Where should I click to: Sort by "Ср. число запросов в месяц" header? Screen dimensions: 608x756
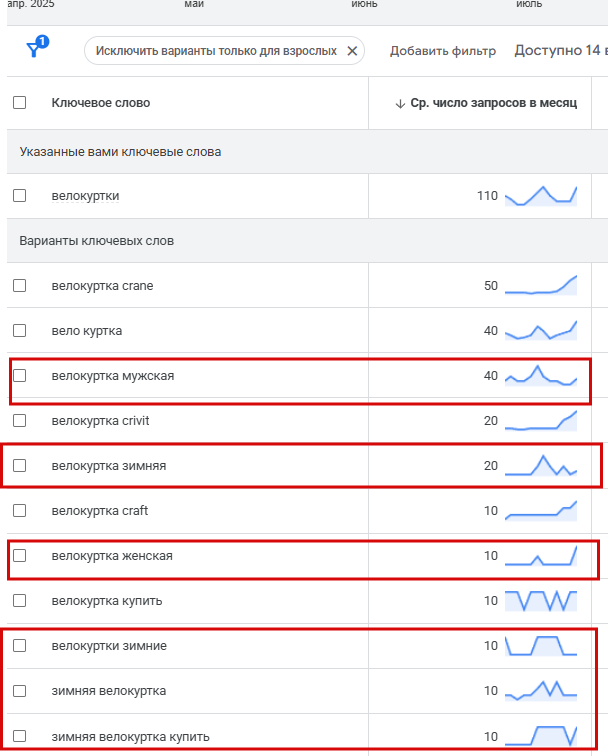(493, 103)
